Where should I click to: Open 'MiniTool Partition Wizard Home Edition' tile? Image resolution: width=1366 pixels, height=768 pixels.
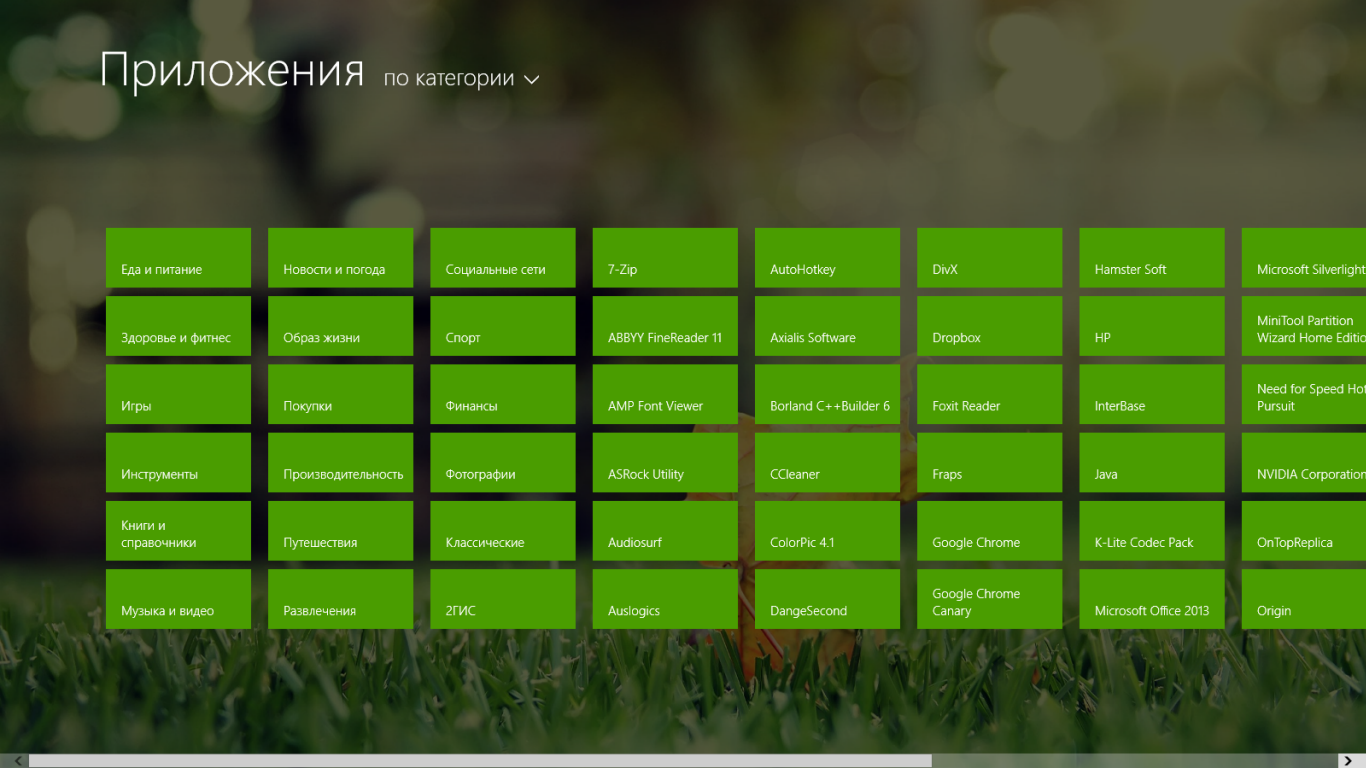(1304, 326)
